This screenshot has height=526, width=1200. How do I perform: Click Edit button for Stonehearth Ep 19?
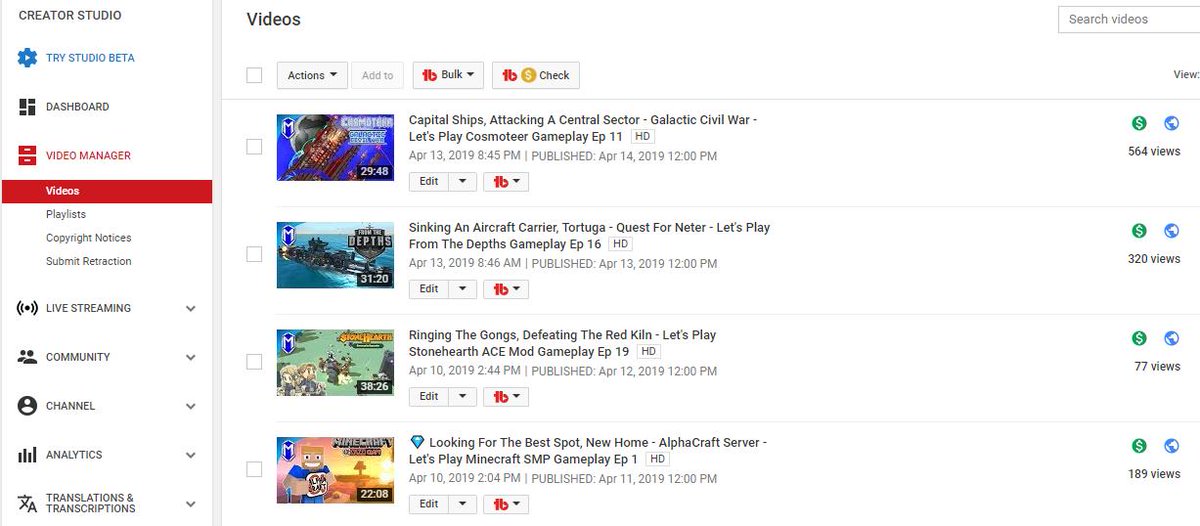coord(429,396)
